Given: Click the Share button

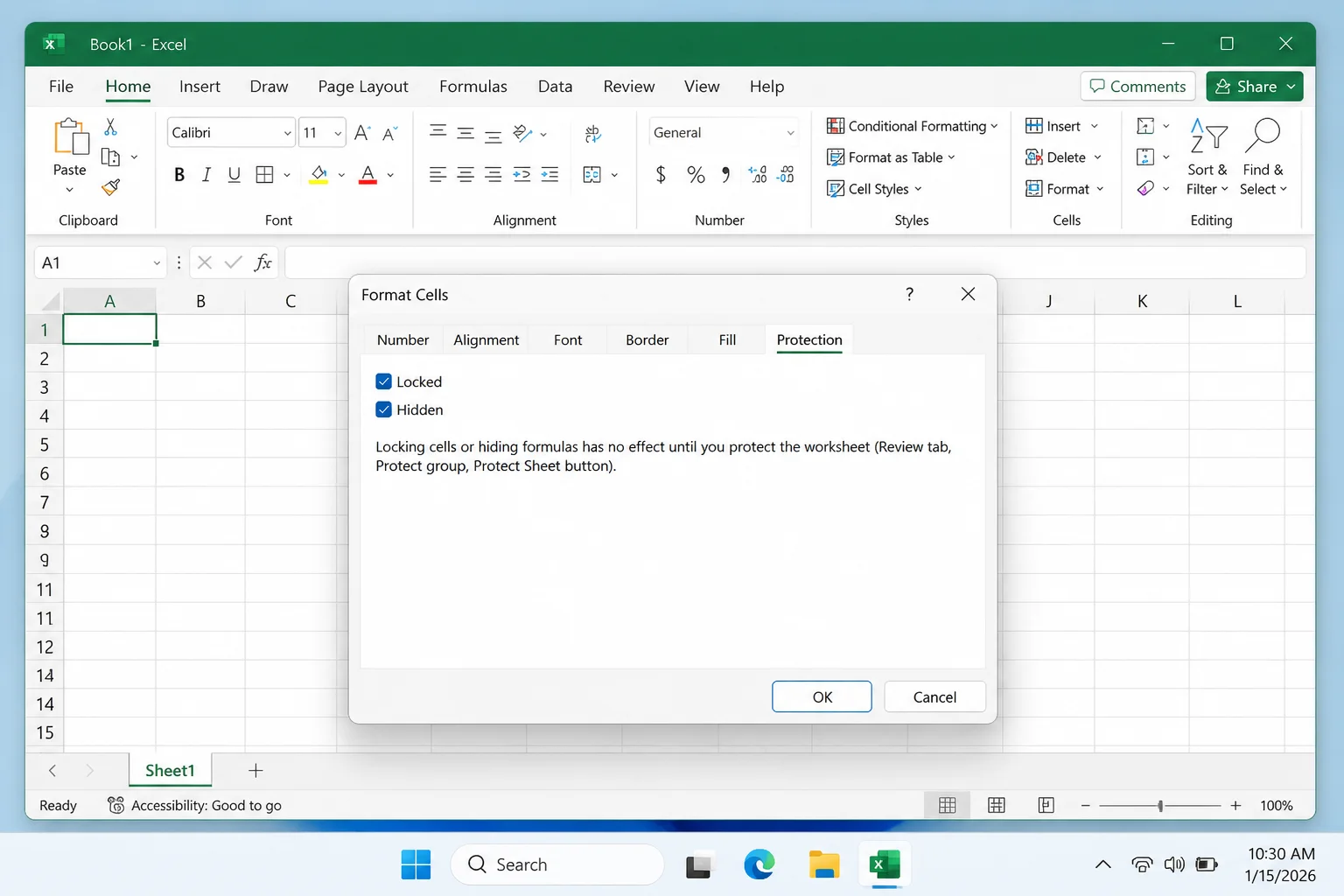Looking at the screenshot, I should point(1255,87).
